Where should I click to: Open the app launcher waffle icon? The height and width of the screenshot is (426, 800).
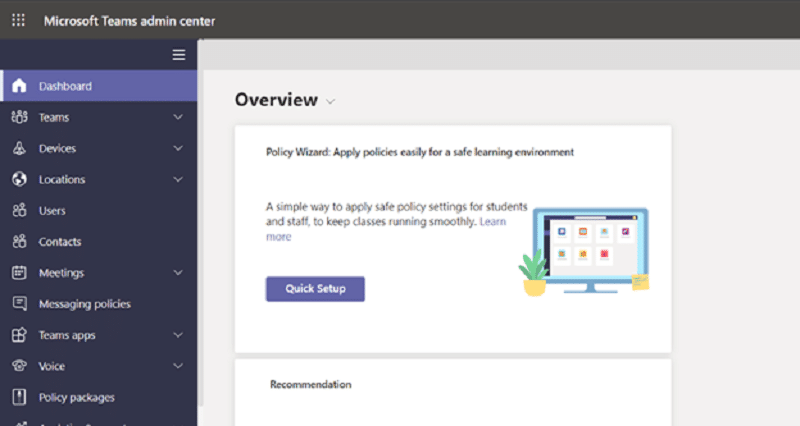(18, 20)
